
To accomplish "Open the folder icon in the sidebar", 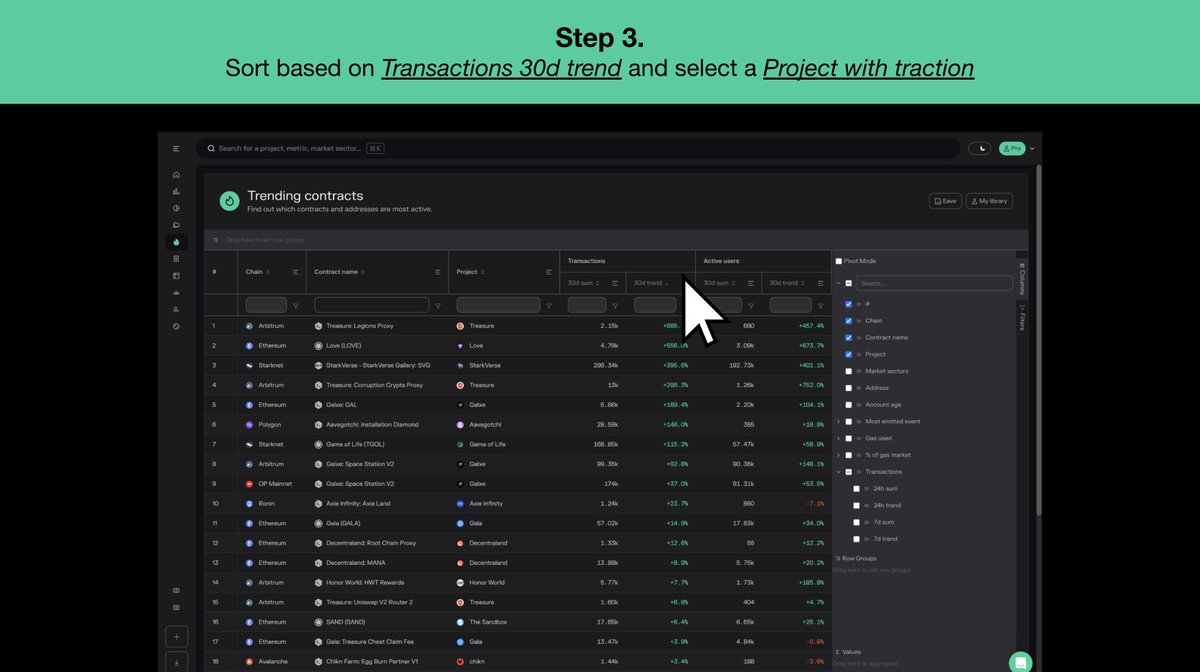I will click(x=176, y=225).
